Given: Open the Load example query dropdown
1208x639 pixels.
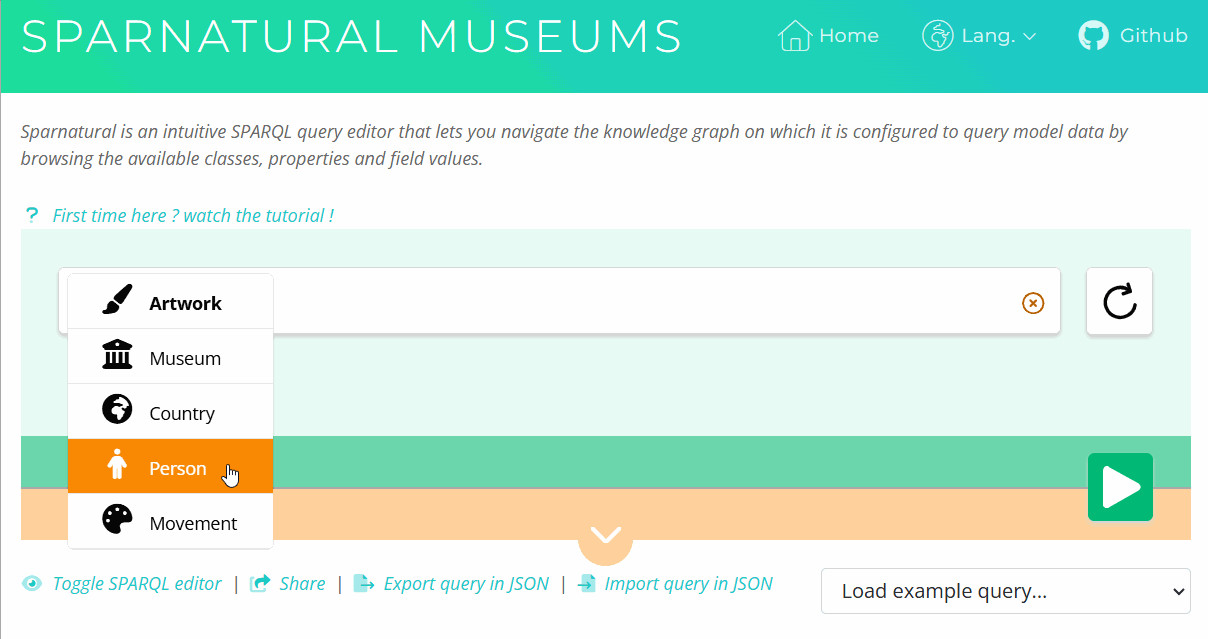Looking at the screenshot, I should click(1005, 591).
